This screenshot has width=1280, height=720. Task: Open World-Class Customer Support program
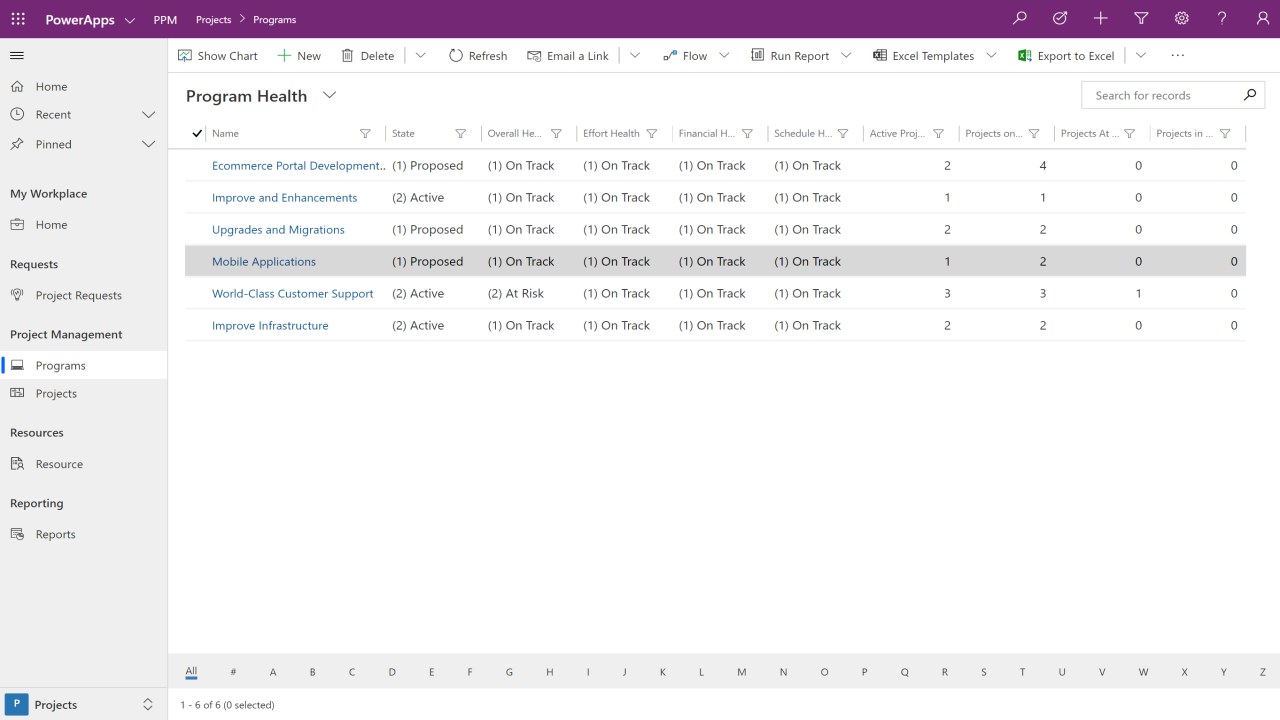(293, 293)
